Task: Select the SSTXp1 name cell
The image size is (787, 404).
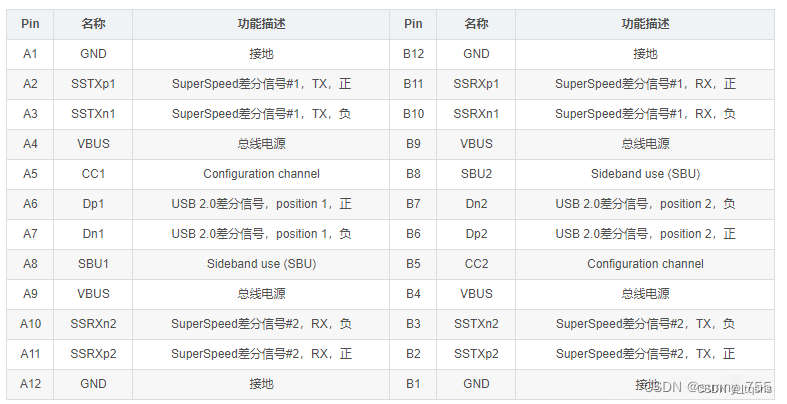Action: 93,84
